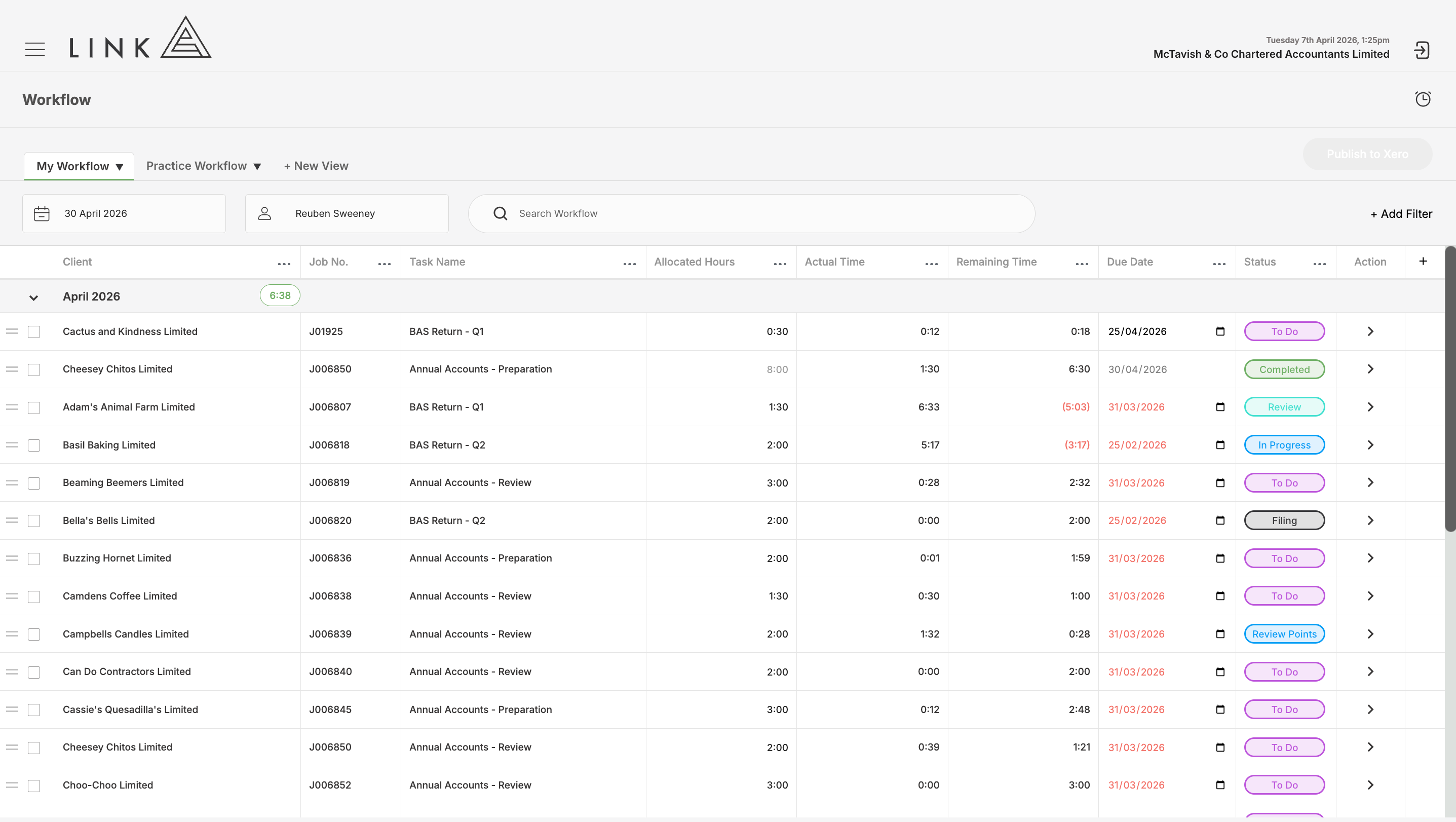Tick checkbox for Cassie's Quesadilla's Limited
The height and width of the screenshot is (822, 1456).
coord(34,710)
